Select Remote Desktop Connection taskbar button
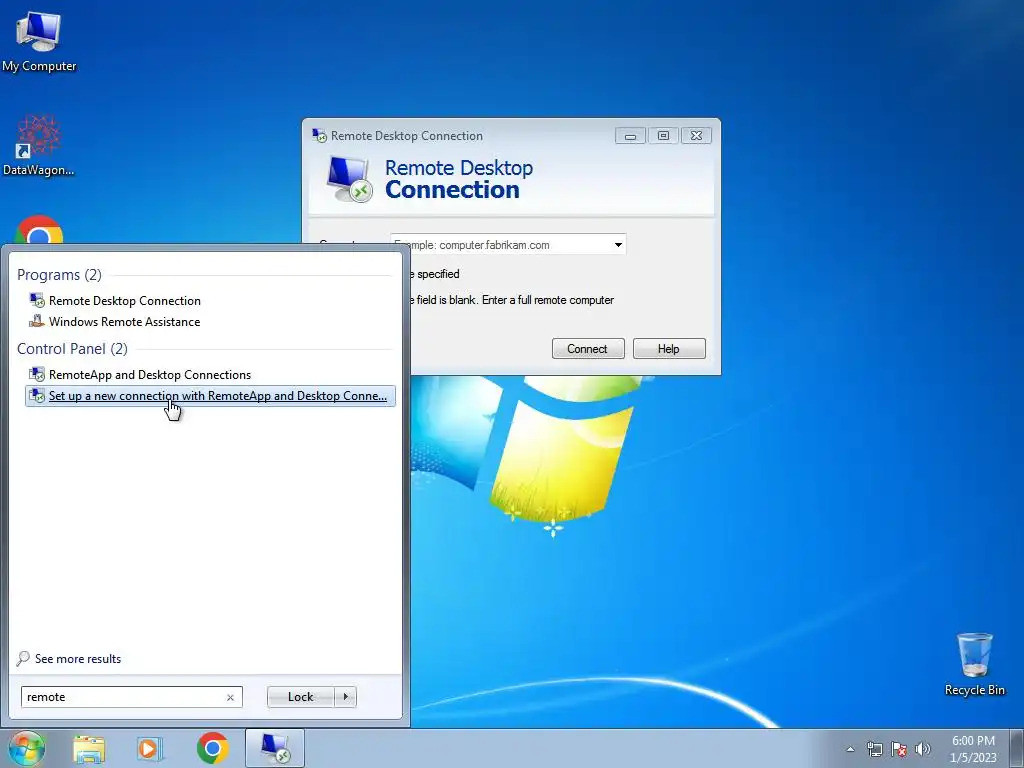 click(275, 748)
